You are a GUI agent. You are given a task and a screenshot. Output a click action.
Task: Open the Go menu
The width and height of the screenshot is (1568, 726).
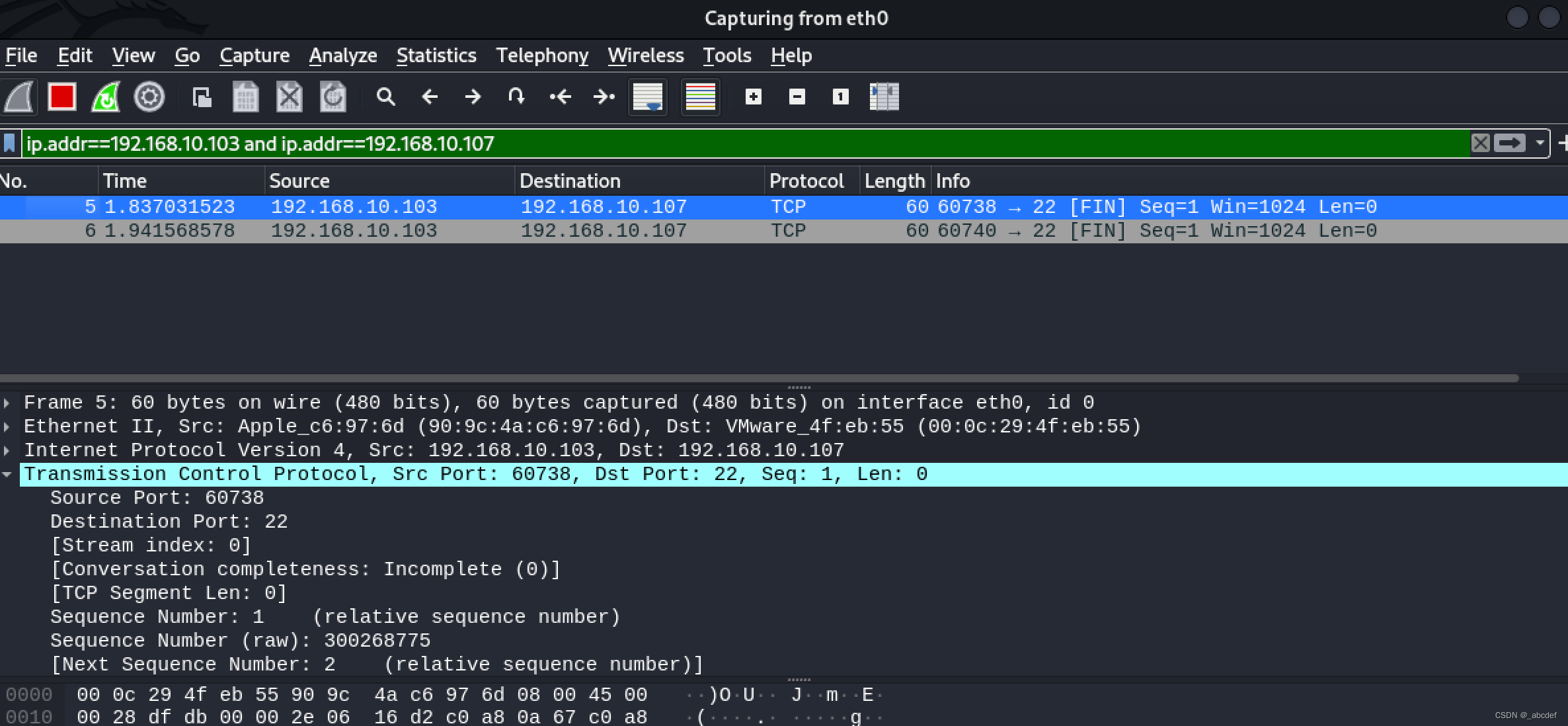[187, 56]
